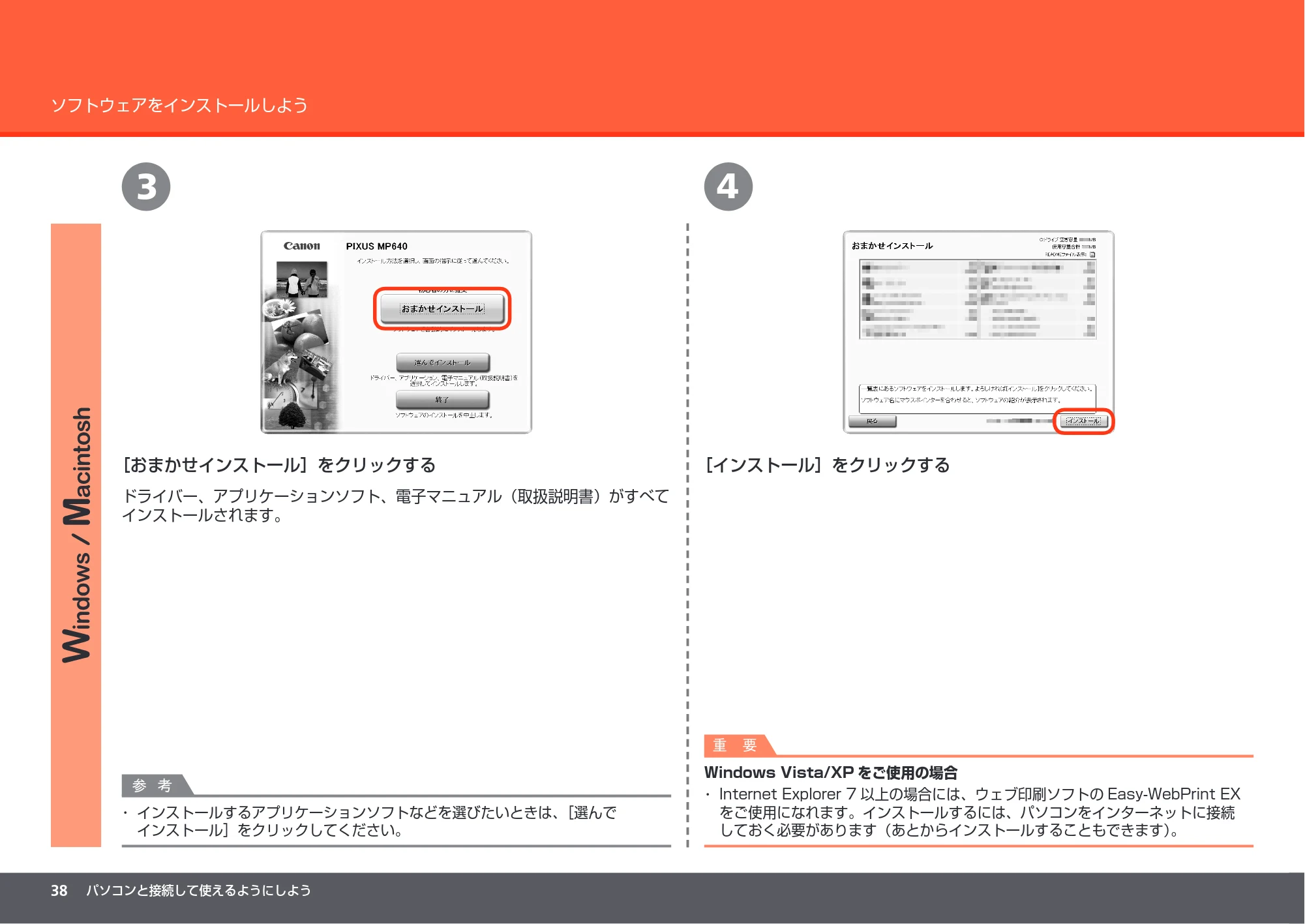Click the 終了 button to quit setup
1305x924 pixels.
[x=442, y=399]
